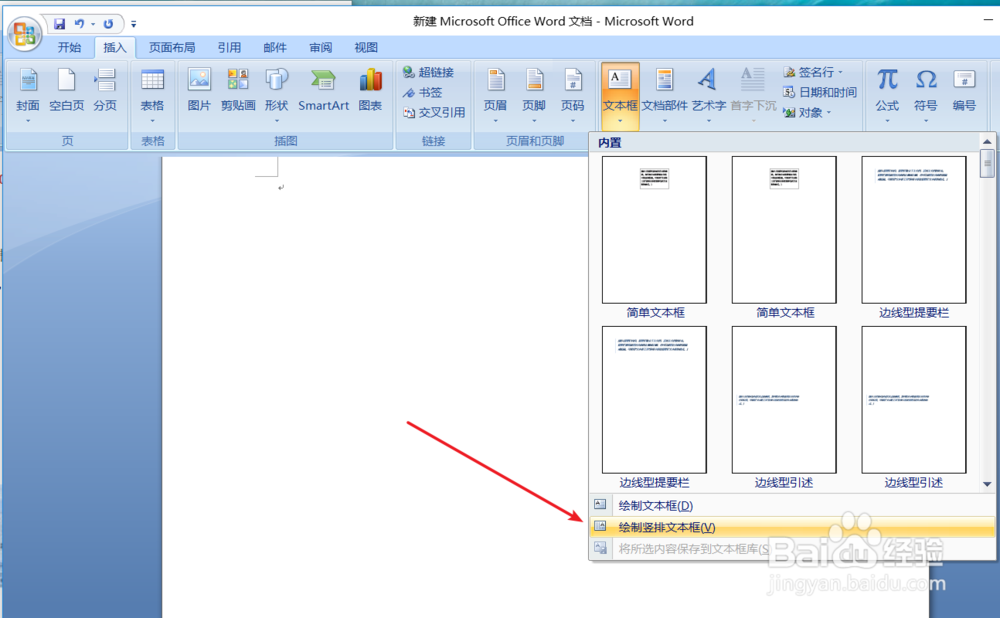
Task: Insert a bookmark with the 书签 icon
Action: click(x=423, y=92)
